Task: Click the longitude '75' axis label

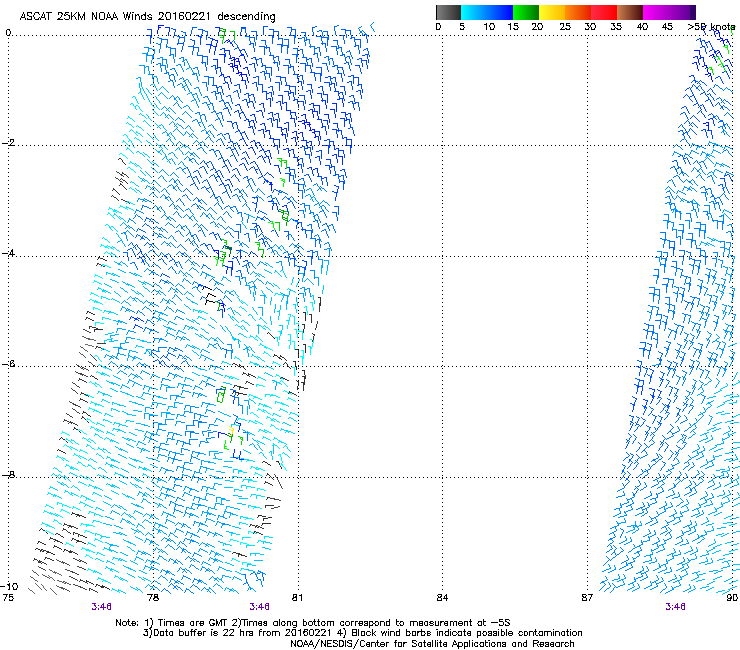Action: [8, 598]
